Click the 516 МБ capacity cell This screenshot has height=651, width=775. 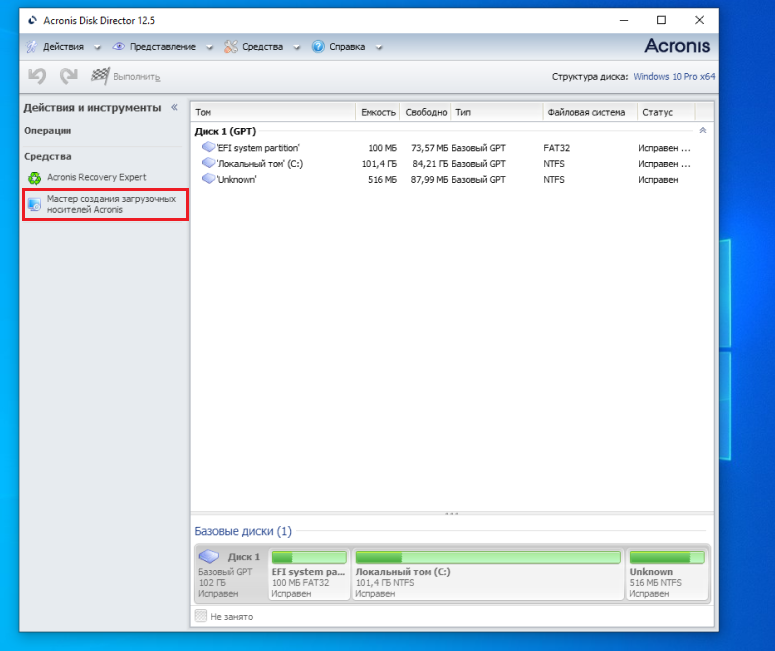[382, 179]
